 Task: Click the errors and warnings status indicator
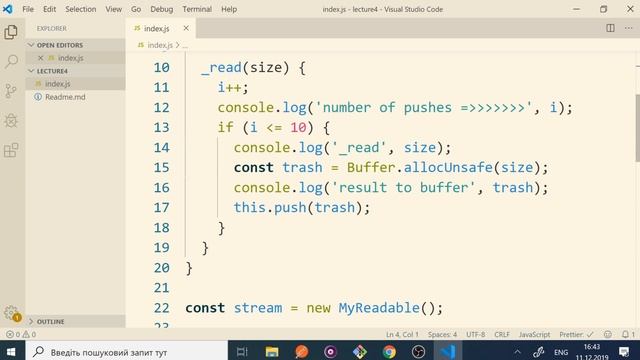tap(21, 334)
